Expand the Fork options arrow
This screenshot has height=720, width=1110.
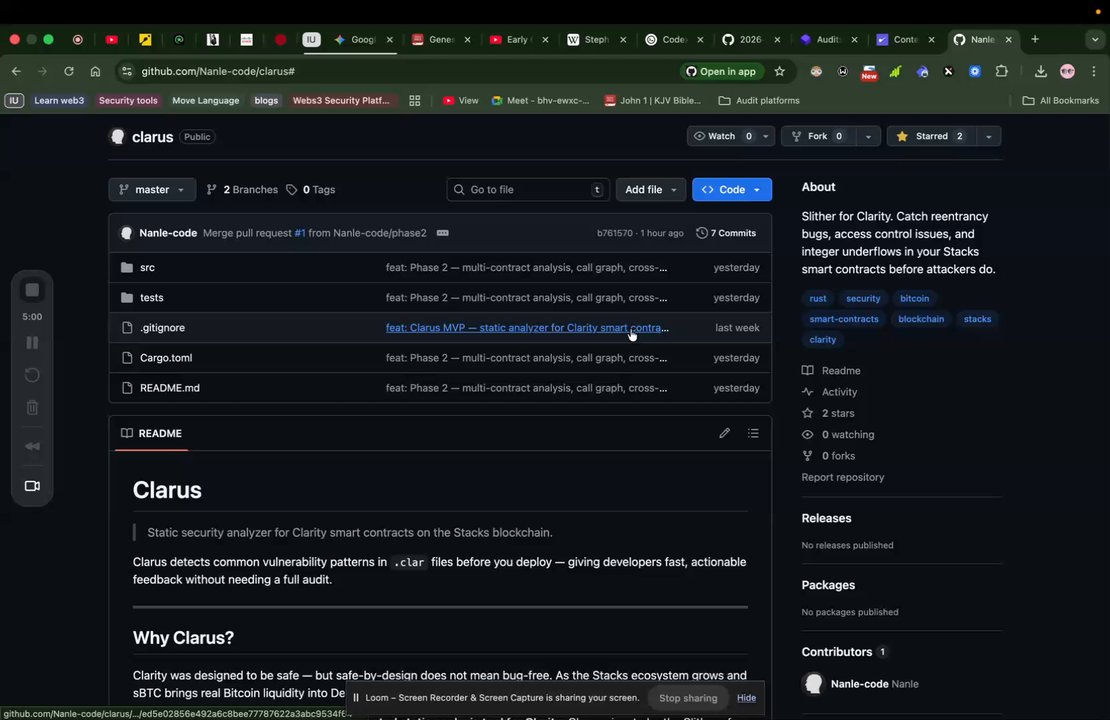pyautogui.click(x=868, y=137)
